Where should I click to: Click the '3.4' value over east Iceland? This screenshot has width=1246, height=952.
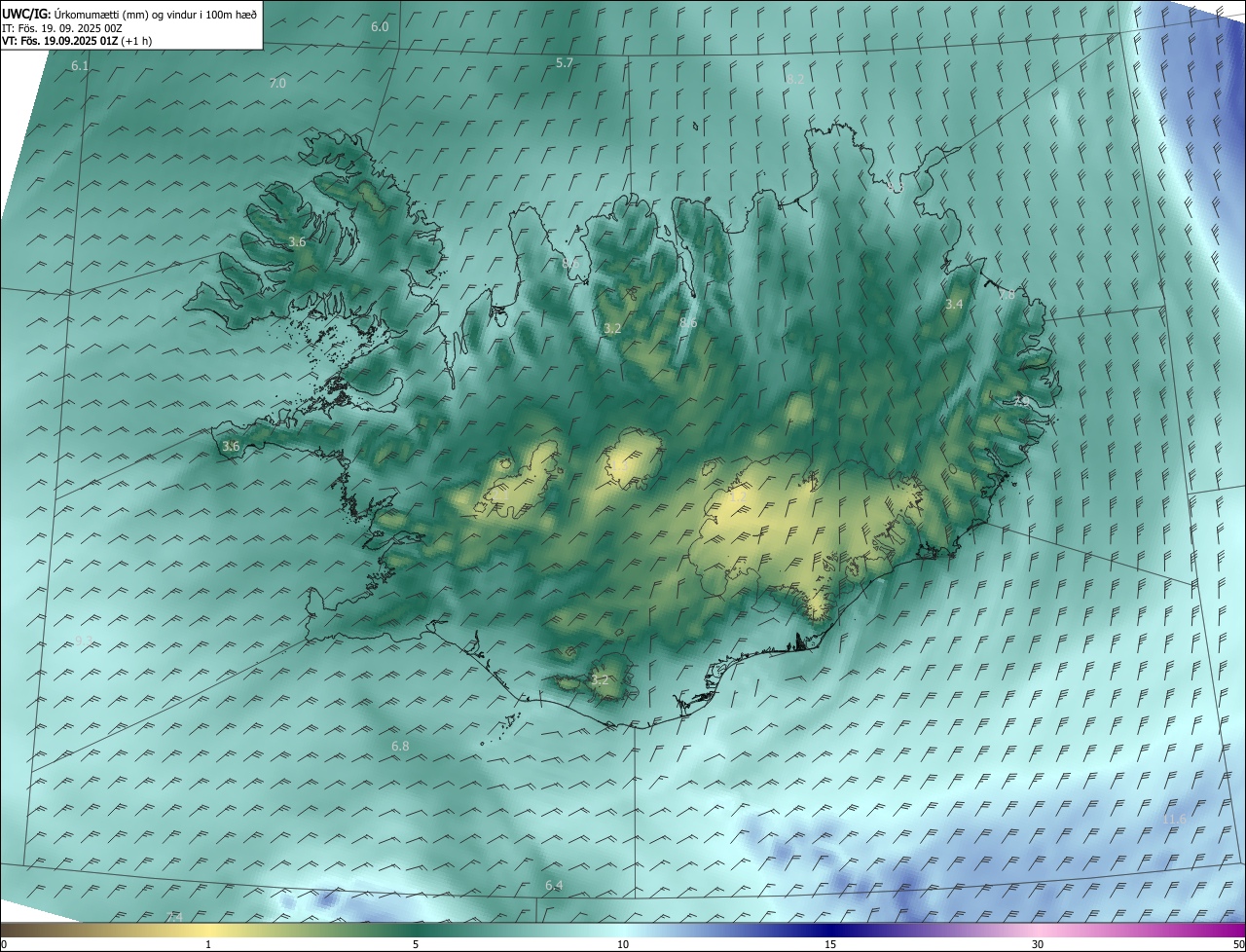tap(954, 305)
